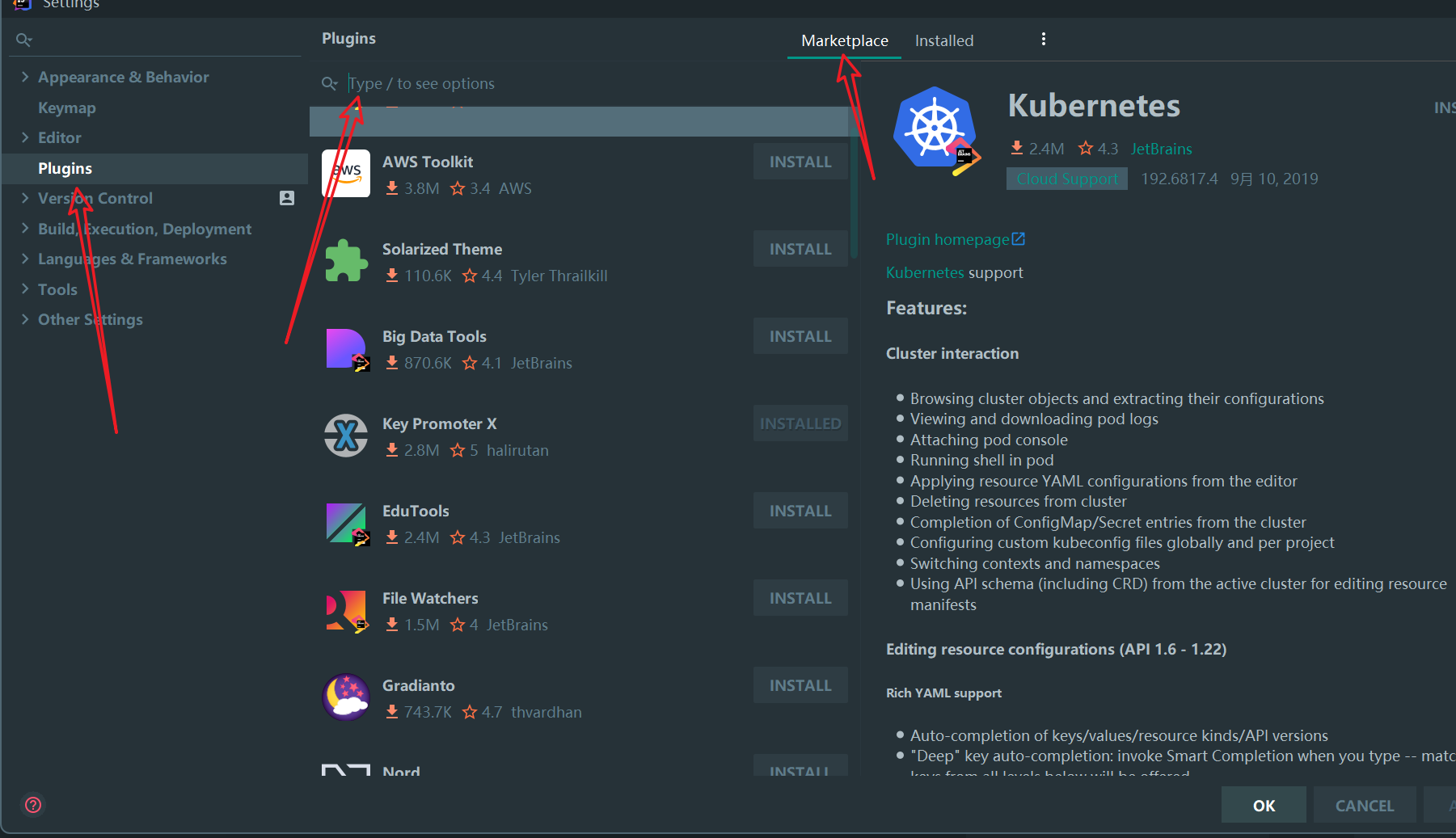The image size is (1456, 838).
Task: Select the Solarized Theme plugin title
Action: tap(442, 249)
